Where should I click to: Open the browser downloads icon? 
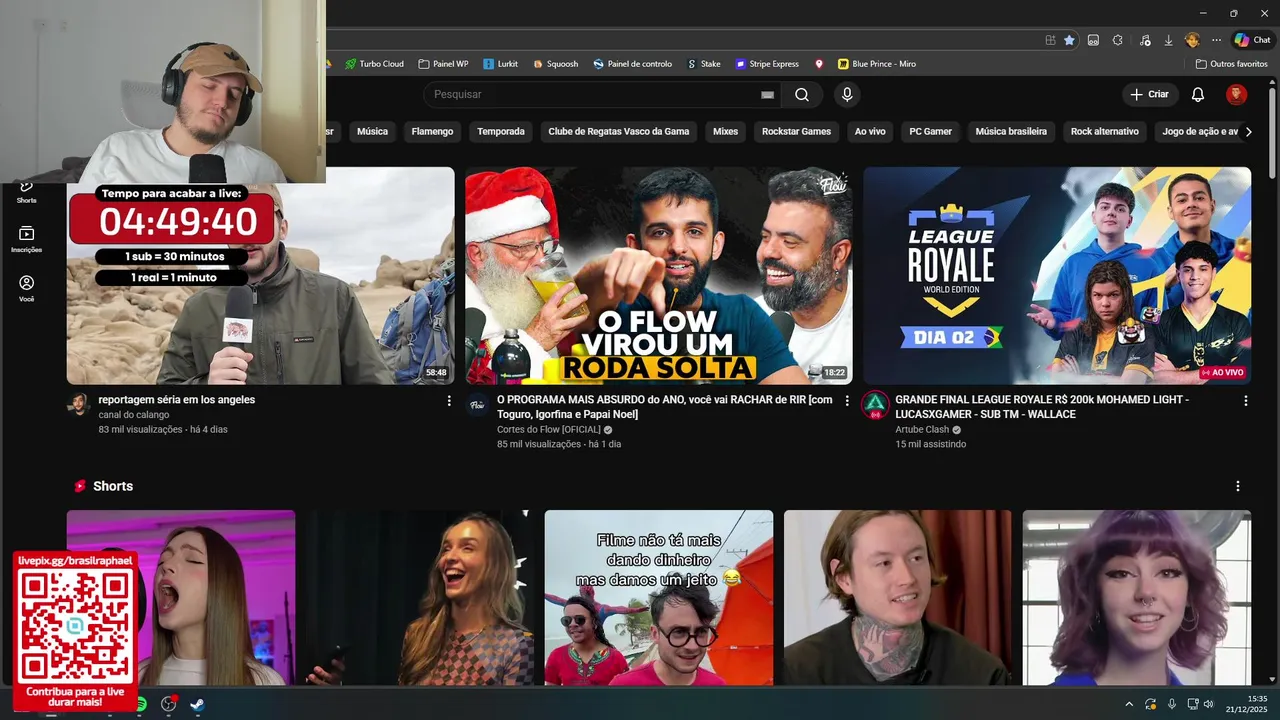coord(1168,40)
